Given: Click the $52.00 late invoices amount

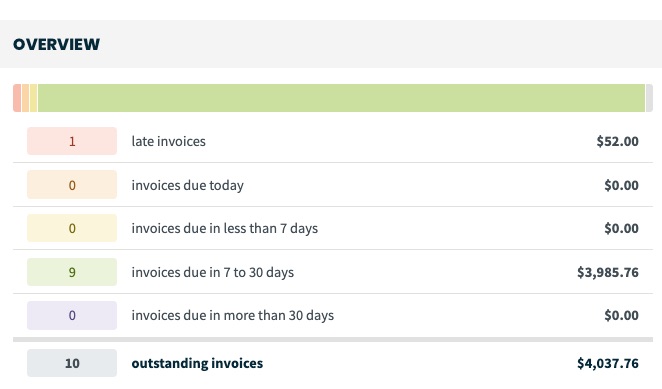Looking at the screenshot, I should (617, 141).
